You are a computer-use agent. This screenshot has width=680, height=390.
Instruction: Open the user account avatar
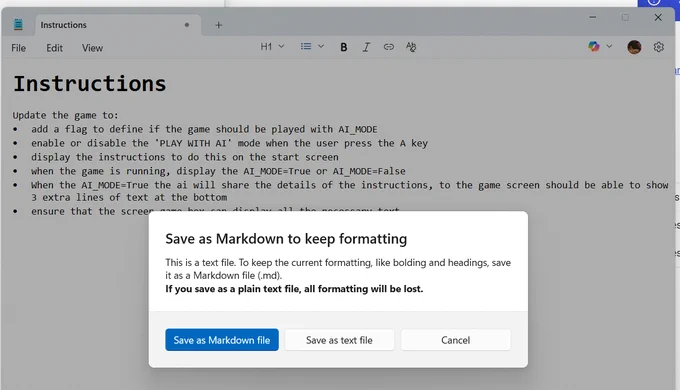(x=634, y=47)
